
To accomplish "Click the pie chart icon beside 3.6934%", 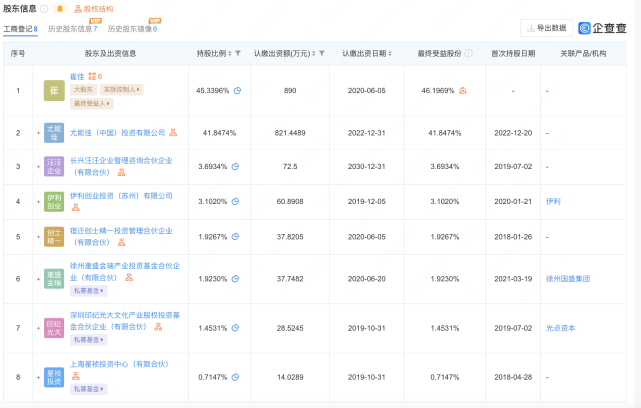I will tap(235, 166).
